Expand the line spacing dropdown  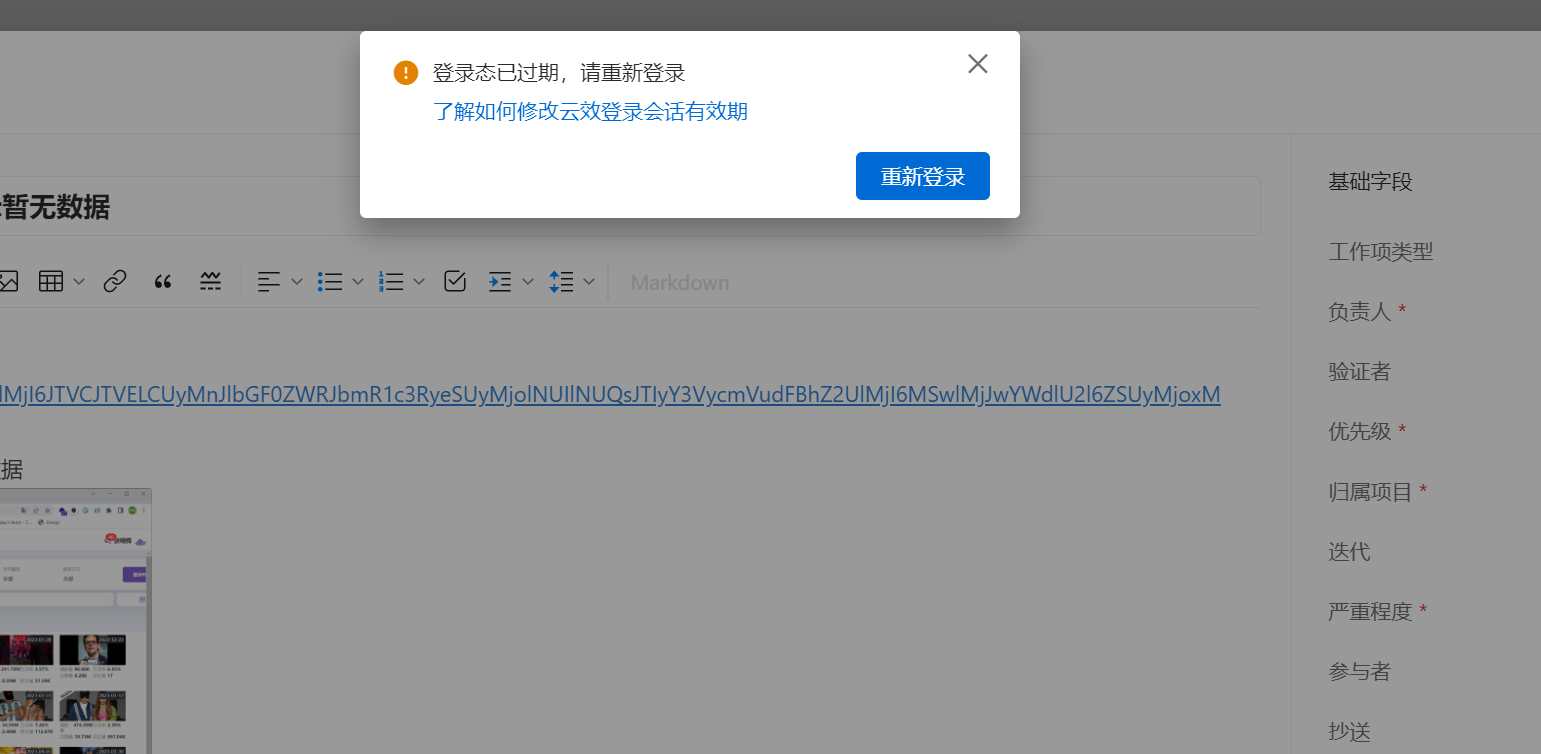(589, 281)
